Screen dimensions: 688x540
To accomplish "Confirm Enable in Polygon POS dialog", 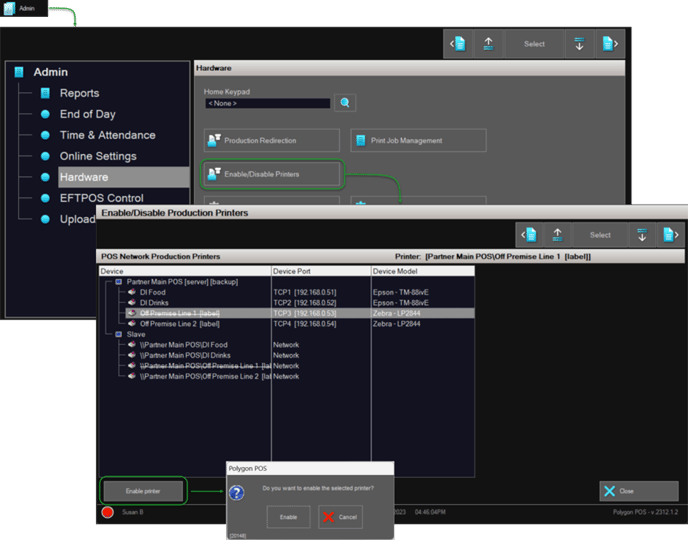I will (288, 517).
